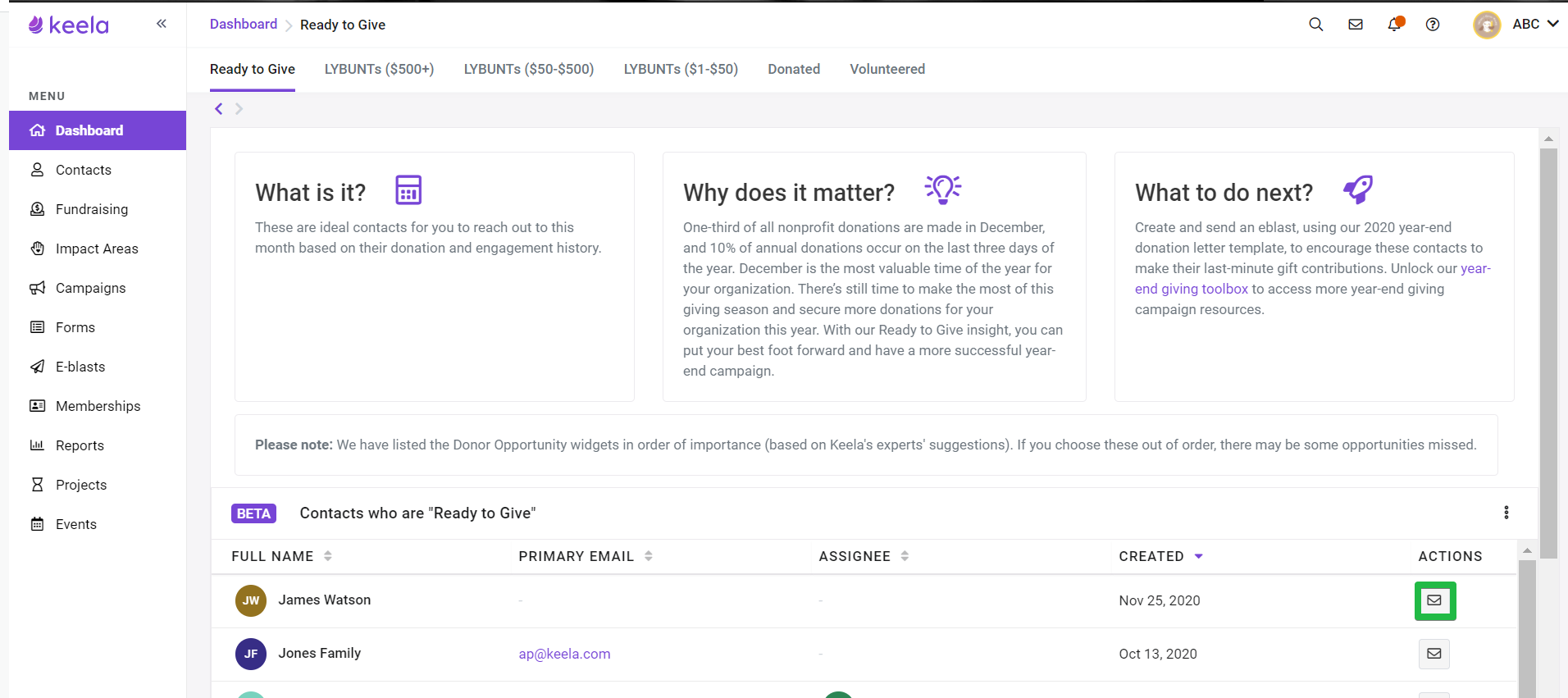
Task: Expand the ABC account dropdown
Action: click(1535, 25)
